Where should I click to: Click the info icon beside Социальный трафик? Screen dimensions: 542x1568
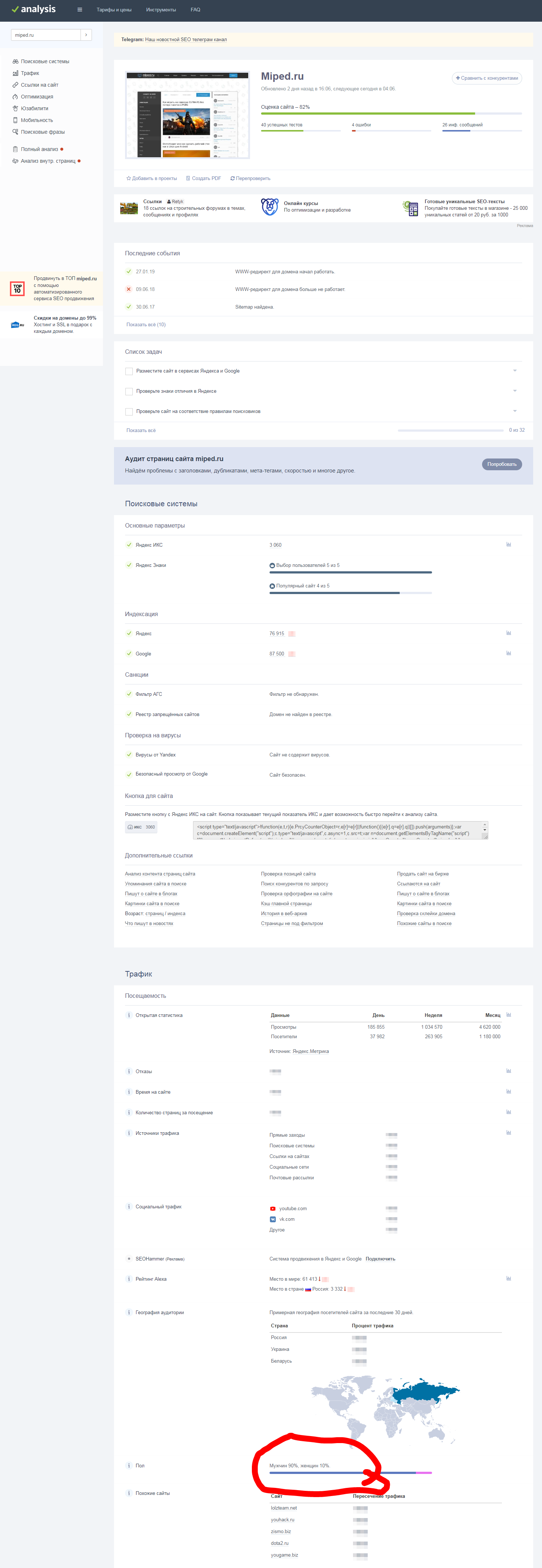128,1206
